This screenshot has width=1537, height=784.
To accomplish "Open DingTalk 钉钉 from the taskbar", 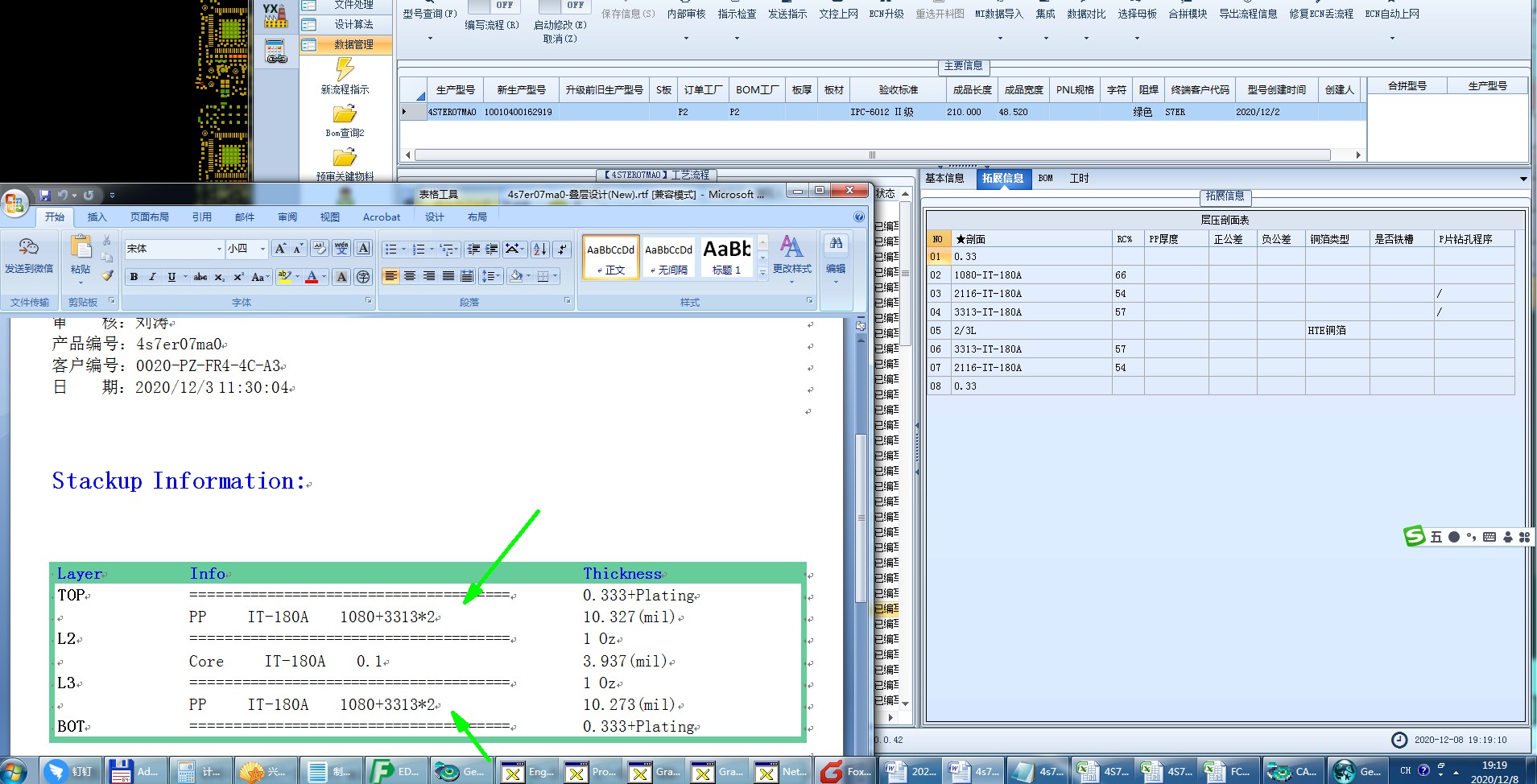I will pos(69,771).
